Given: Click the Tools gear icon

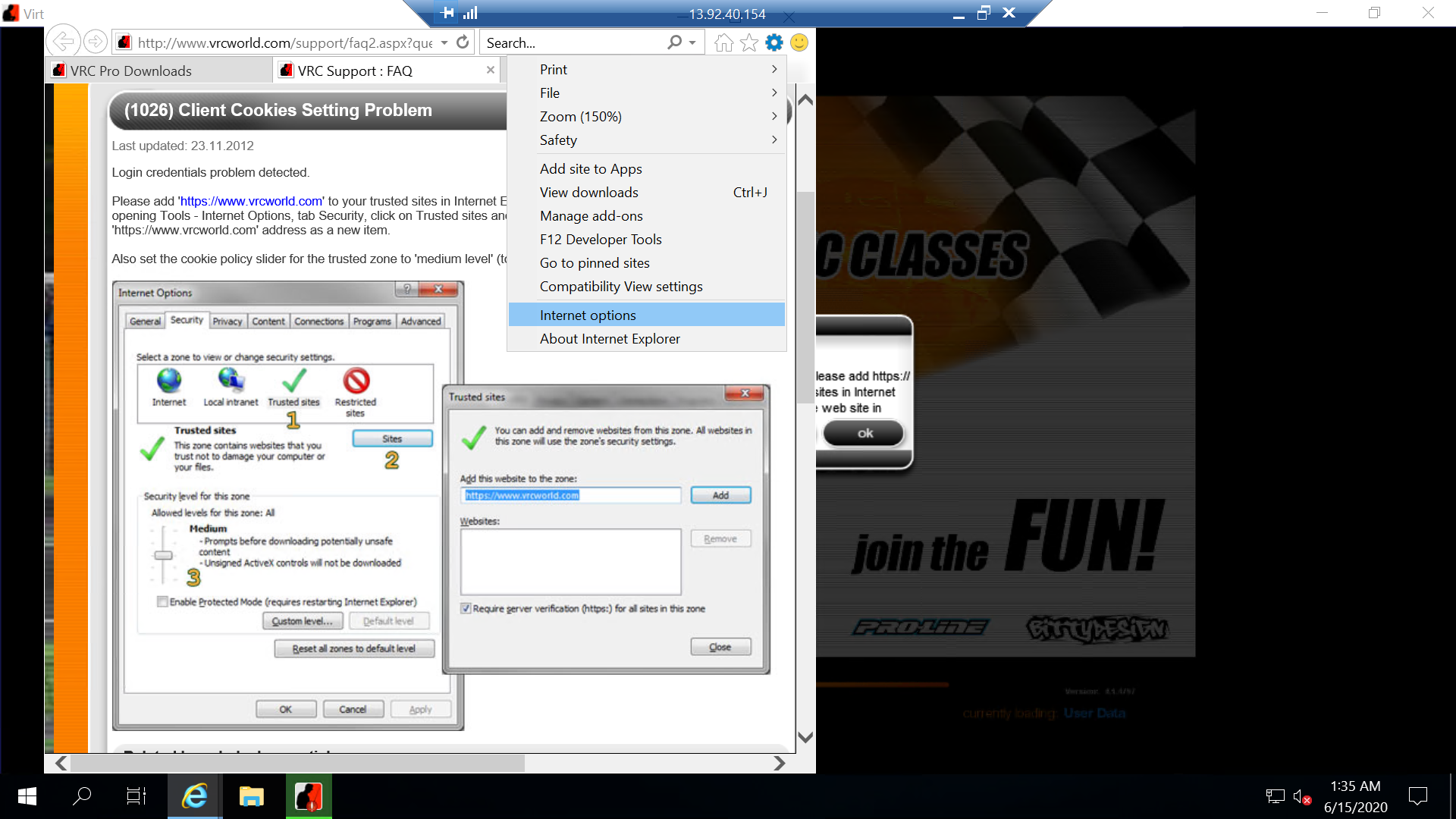Looking at the screenshot, I should tap(774, 42).
